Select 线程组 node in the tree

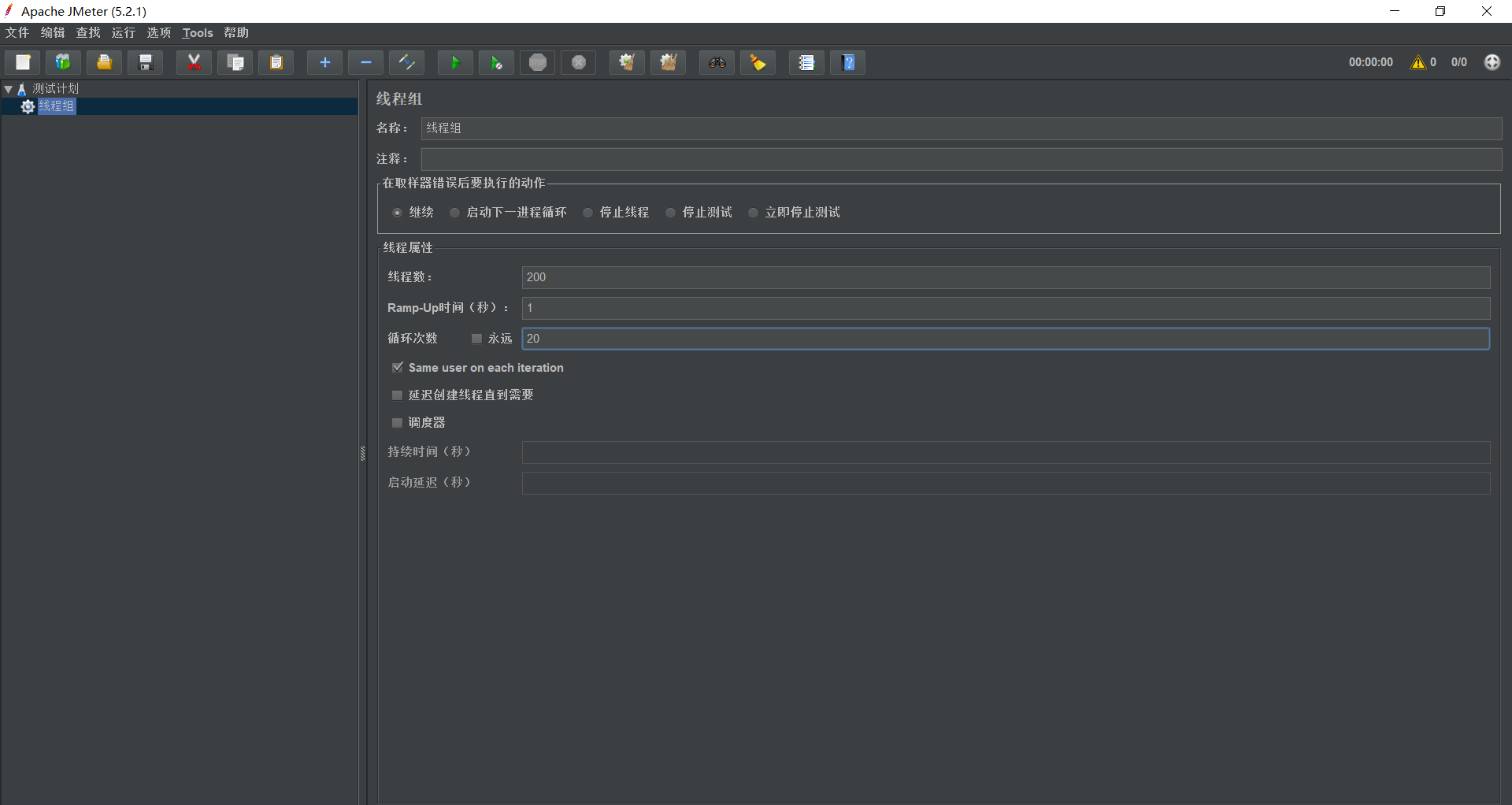57,106
